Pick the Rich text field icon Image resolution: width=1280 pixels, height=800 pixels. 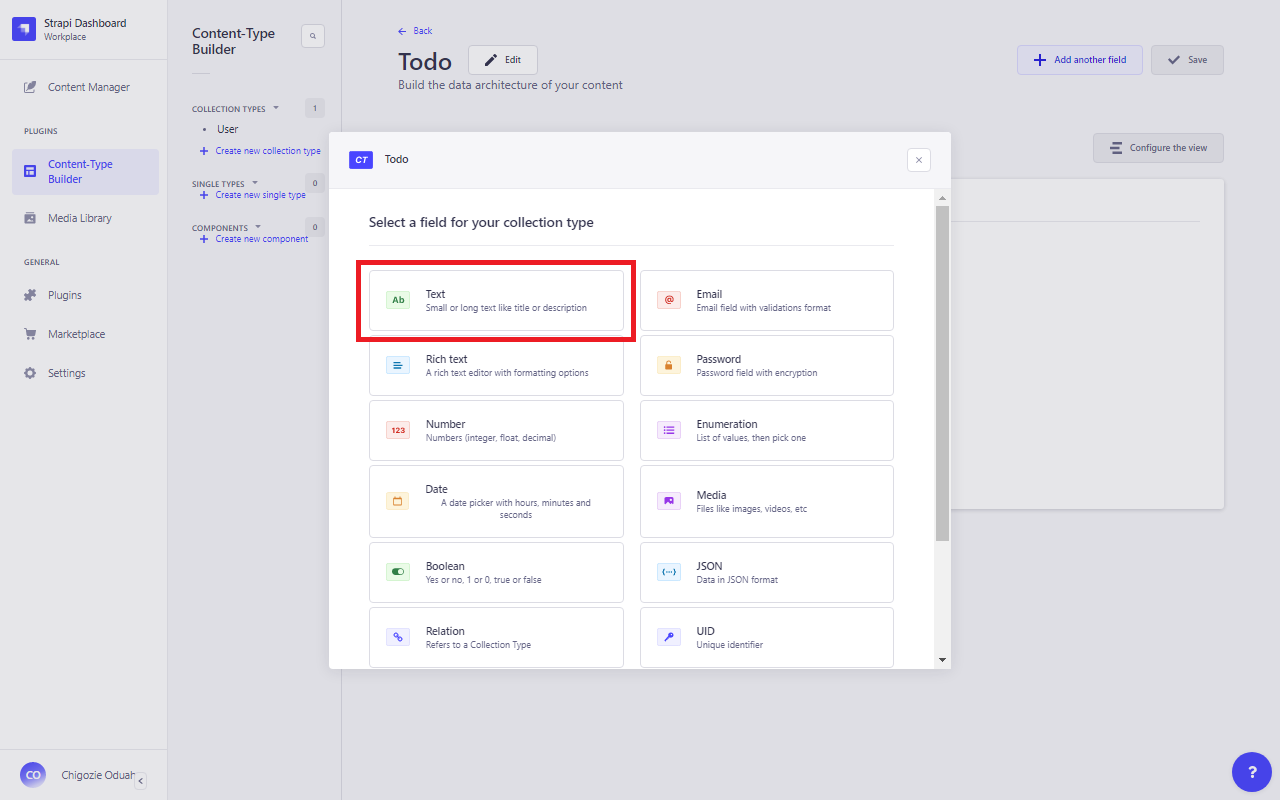(x=398, y=365)
